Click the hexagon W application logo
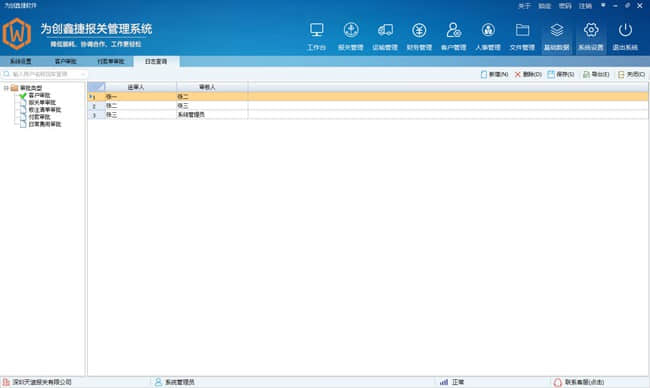Viewport: 650px width, 388px height. tap(17, 34)
